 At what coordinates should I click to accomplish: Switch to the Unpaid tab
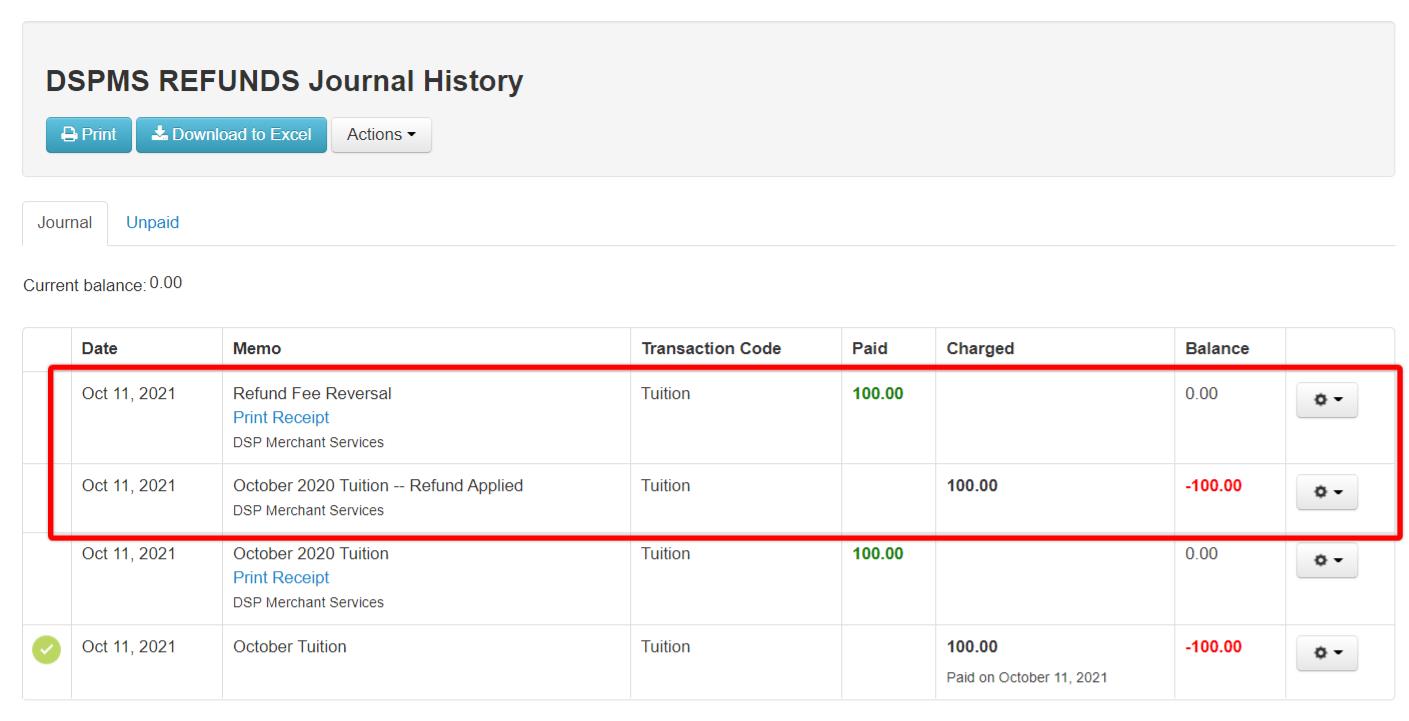pos(152,223)
